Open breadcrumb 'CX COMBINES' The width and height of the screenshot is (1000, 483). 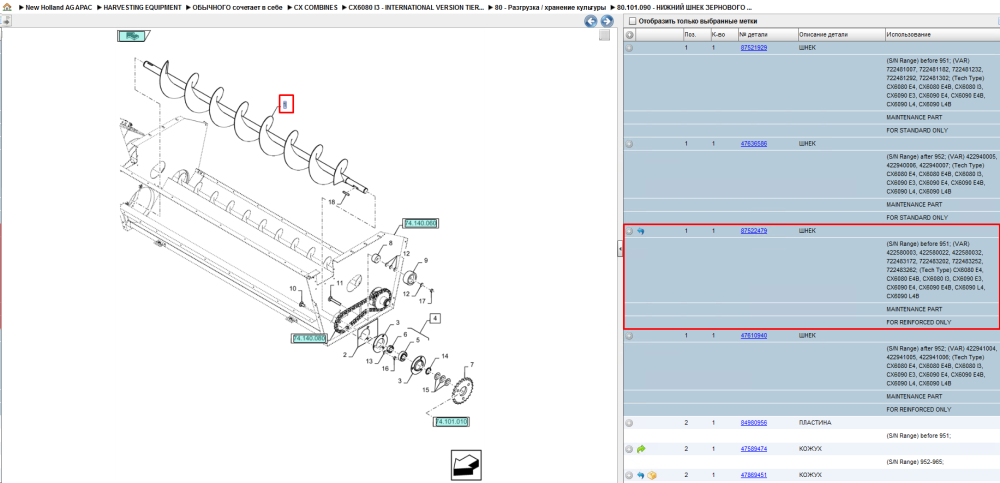pyautogui.click(x=316, y=7)
